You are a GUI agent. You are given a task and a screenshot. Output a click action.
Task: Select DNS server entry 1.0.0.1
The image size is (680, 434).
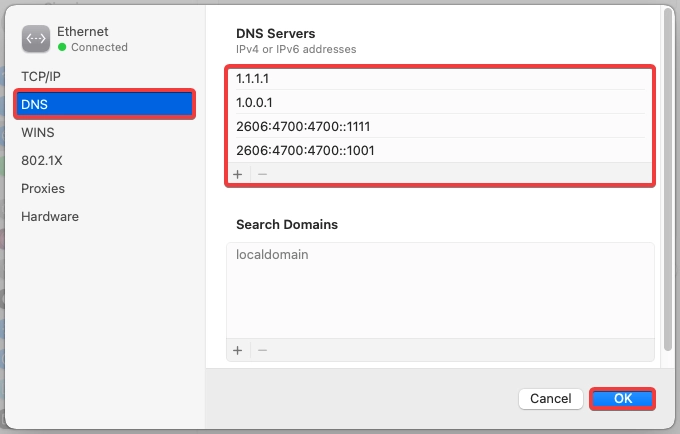click(x=440, y=102)
